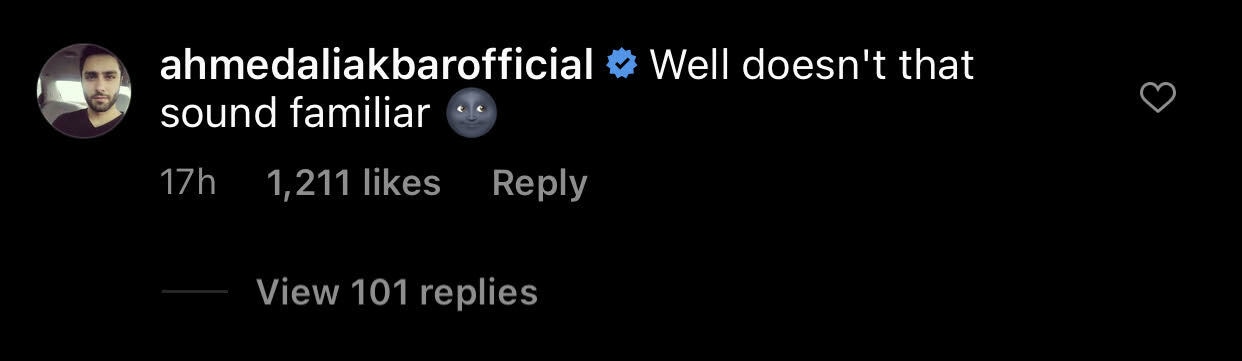1242x361 pixels.
Task: Open the list of likers via the likes count
Action: [354, 183]
